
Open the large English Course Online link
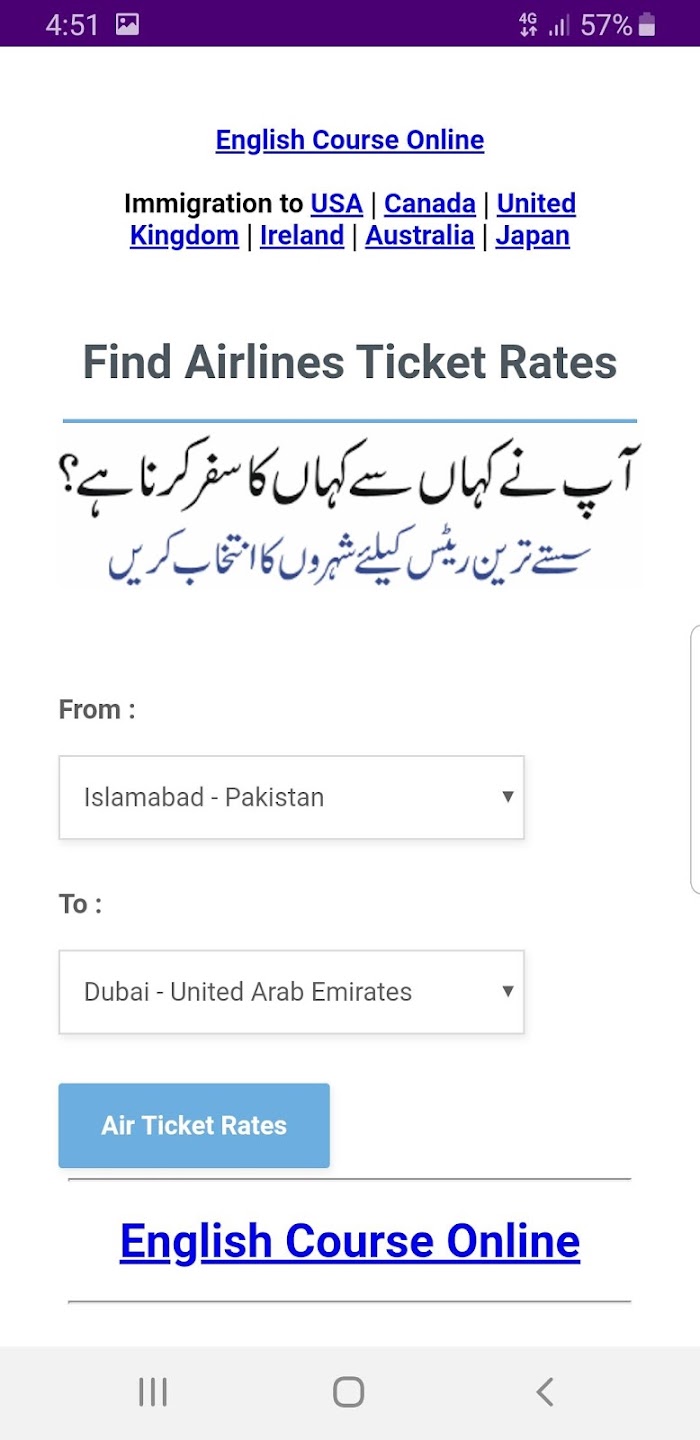(350, 1241)
